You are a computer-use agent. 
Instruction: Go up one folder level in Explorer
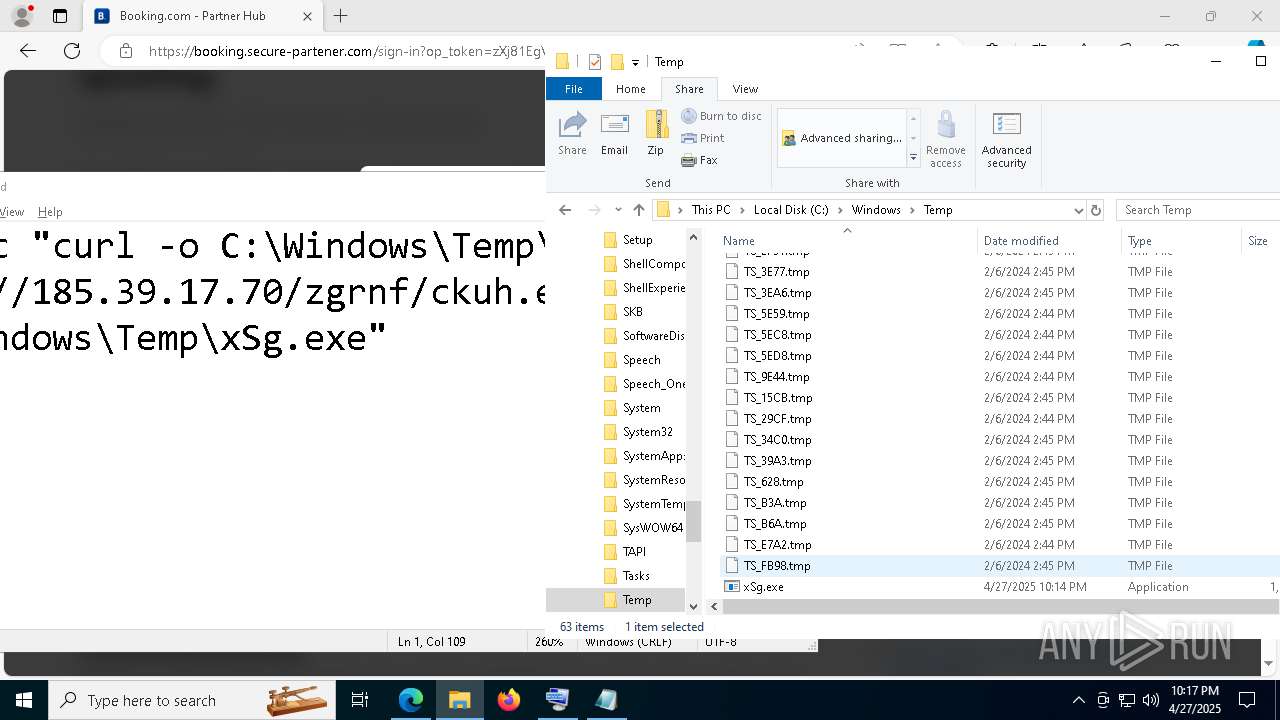(639, 210)
